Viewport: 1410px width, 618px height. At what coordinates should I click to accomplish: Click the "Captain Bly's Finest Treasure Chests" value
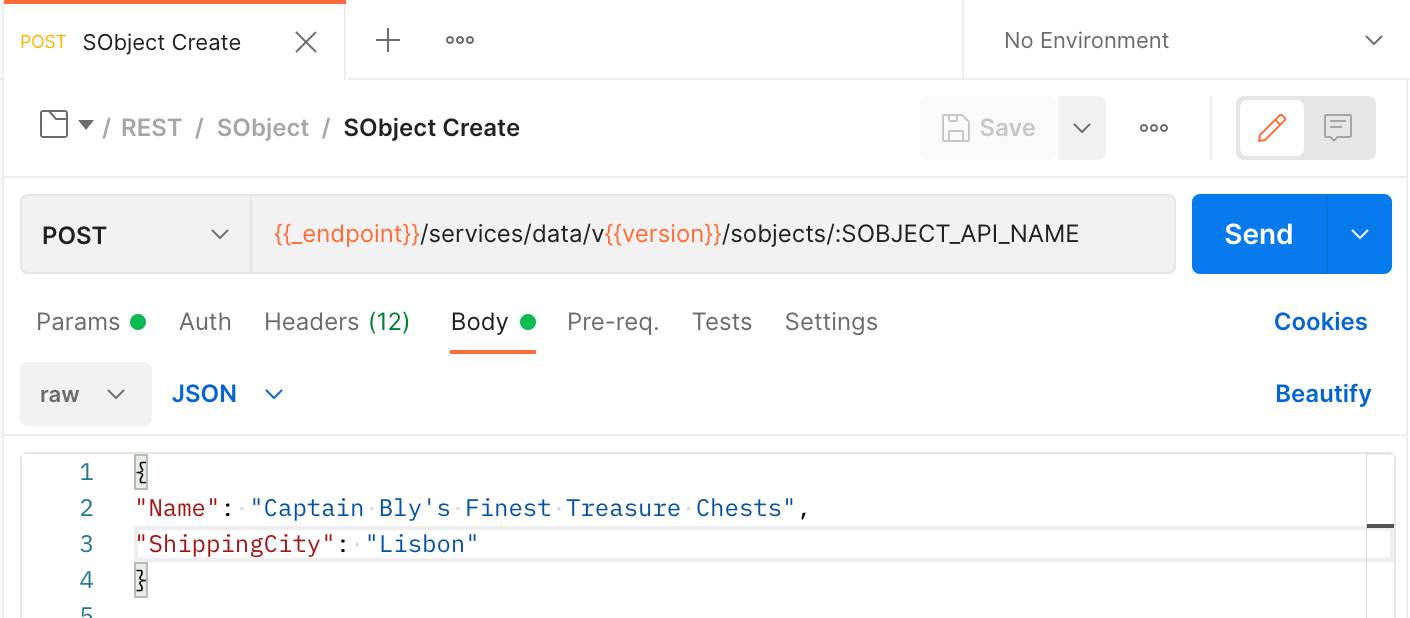(523, 508)
